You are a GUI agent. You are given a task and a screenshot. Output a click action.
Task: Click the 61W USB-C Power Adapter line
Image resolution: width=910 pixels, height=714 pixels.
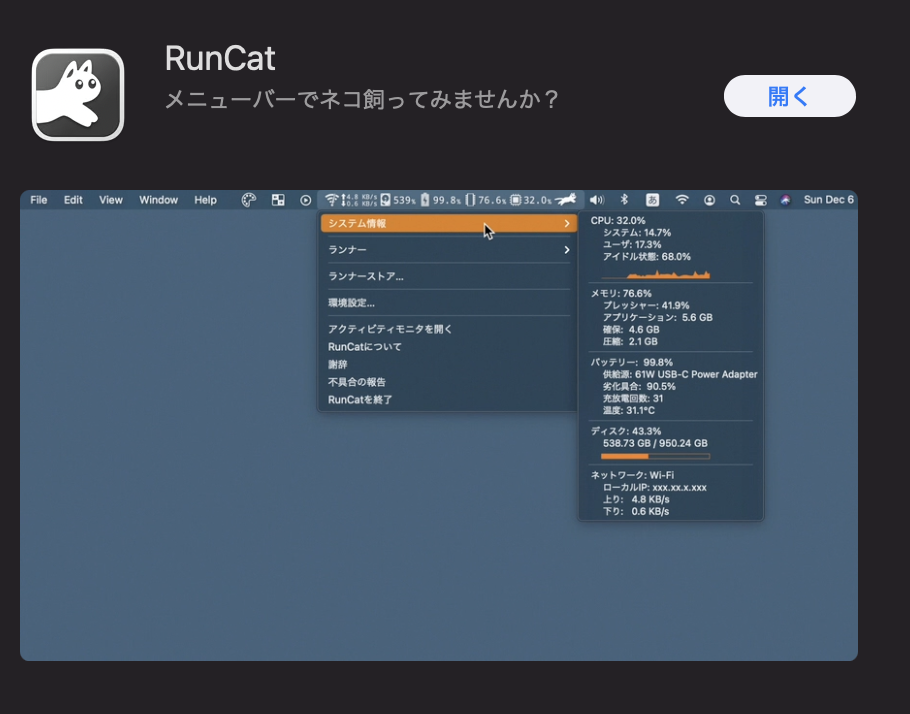click(x=680, y=374)
